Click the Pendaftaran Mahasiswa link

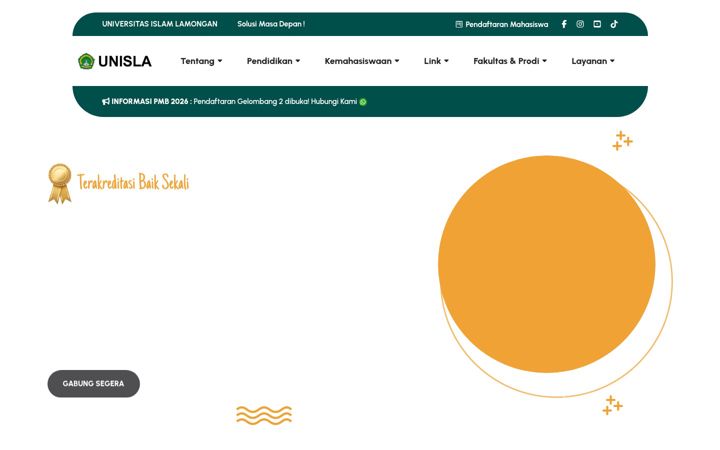point(506,24)
